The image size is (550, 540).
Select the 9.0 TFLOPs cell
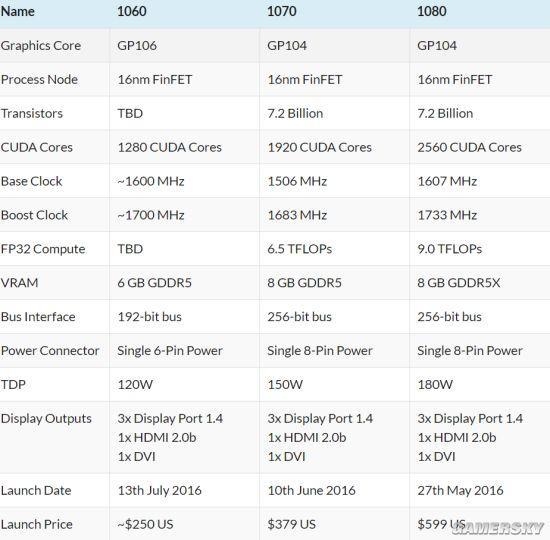[x=450, y=249]
